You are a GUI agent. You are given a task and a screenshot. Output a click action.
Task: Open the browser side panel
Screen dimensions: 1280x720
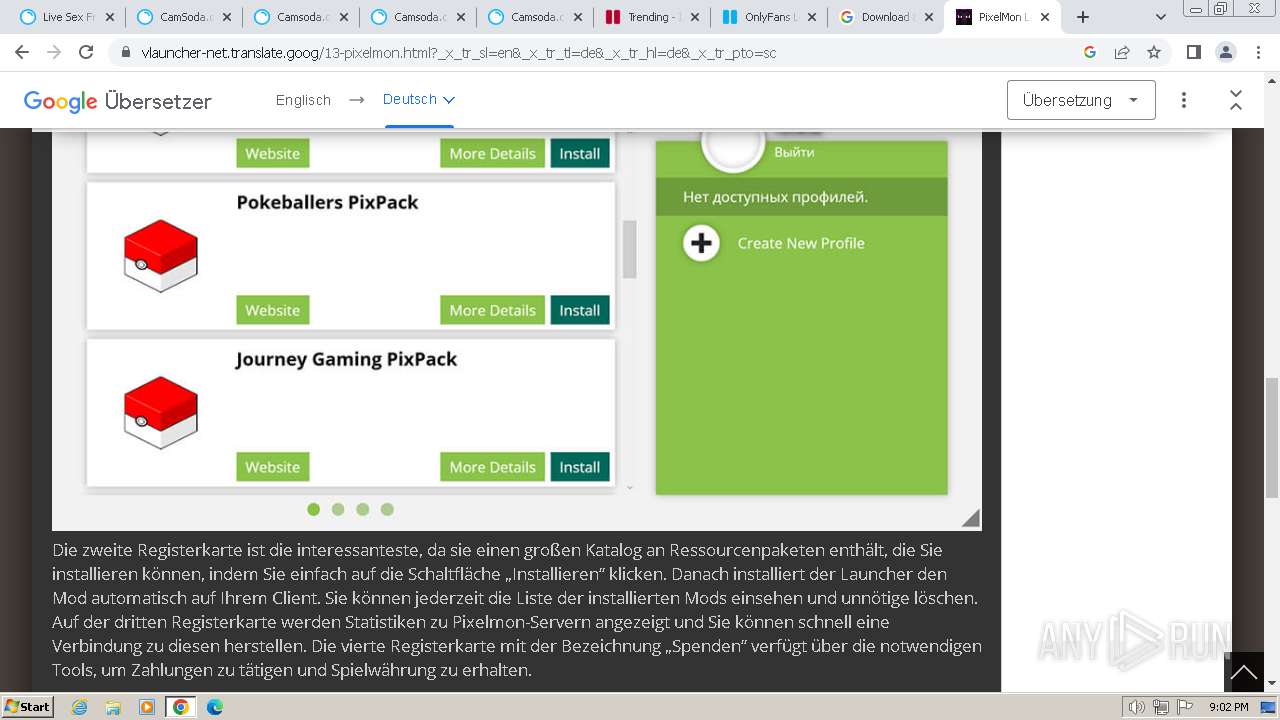[x=1193, y=52]
